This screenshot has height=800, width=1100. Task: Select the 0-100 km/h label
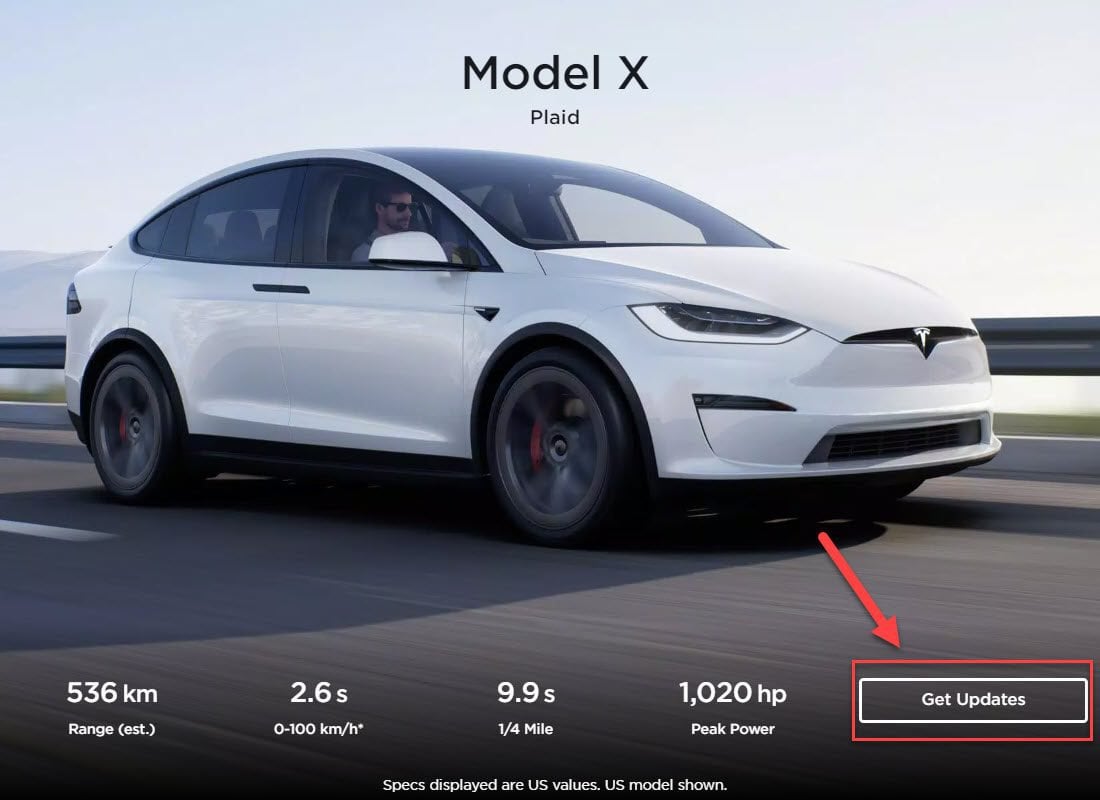click(x=318, y=729)
